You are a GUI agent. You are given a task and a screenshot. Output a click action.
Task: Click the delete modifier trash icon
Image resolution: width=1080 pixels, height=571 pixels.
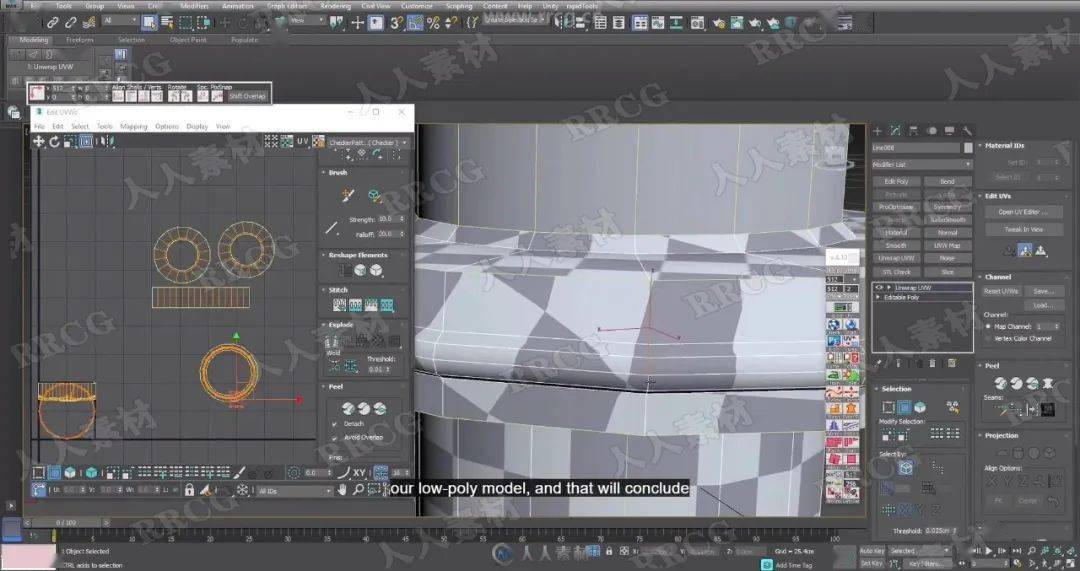tap(932, 363)
